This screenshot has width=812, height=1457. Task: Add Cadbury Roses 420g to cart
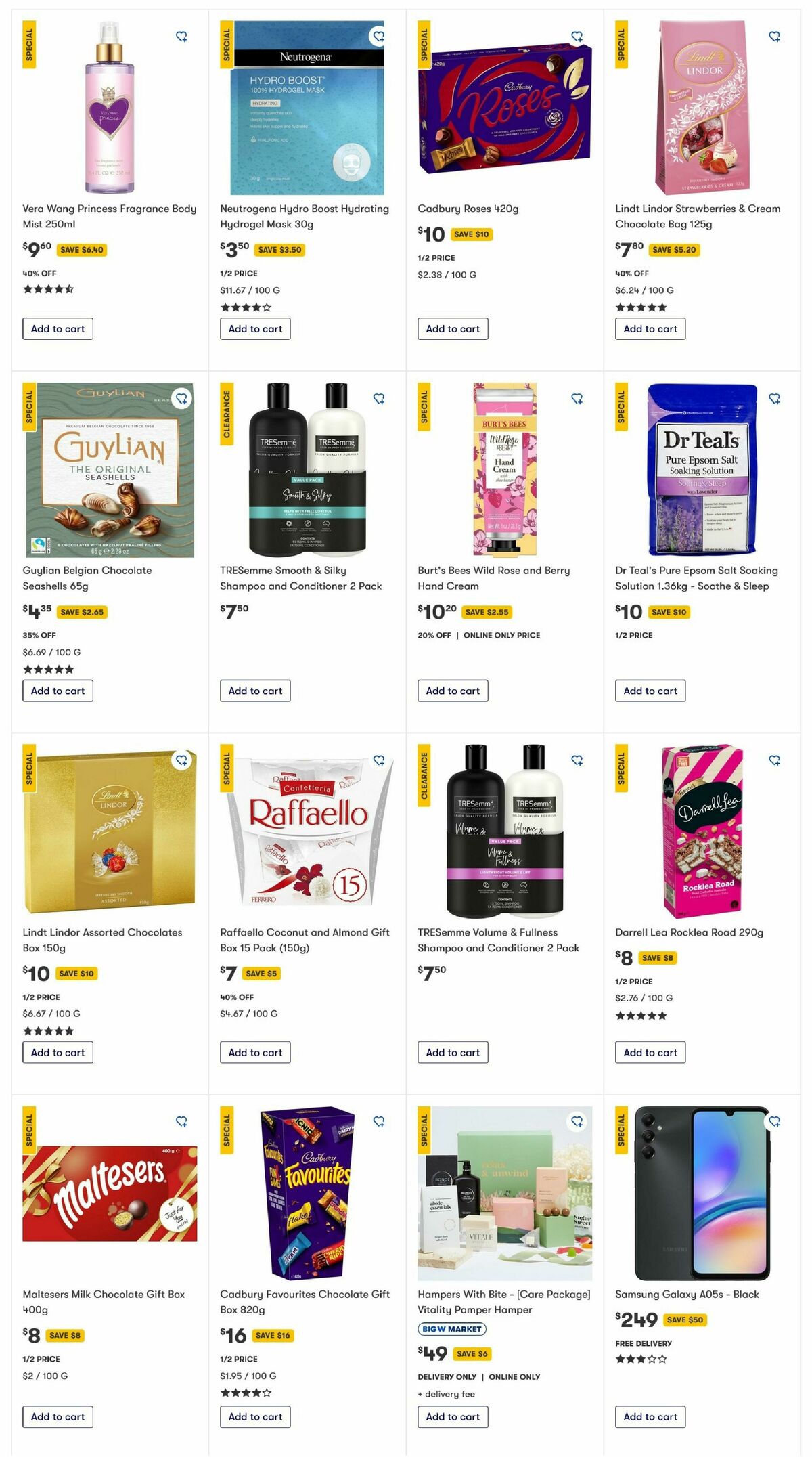[x=452, y=329]
